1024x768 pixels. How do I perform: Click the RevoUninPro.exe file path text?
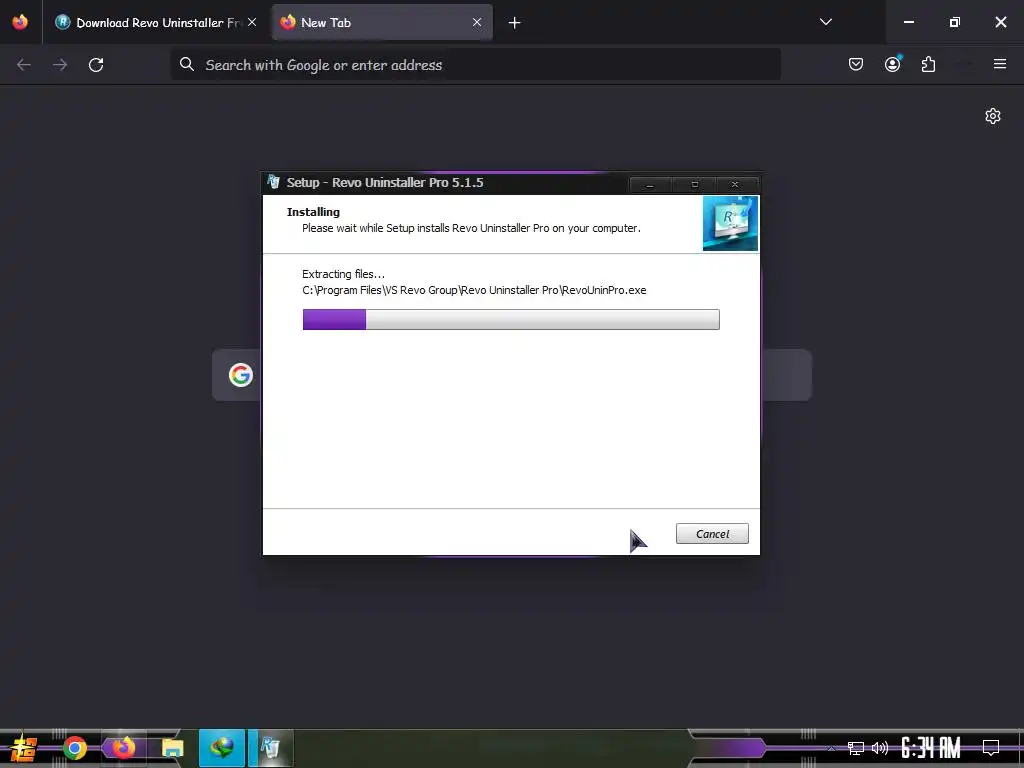pyautogui.click(x=474, y=290)
